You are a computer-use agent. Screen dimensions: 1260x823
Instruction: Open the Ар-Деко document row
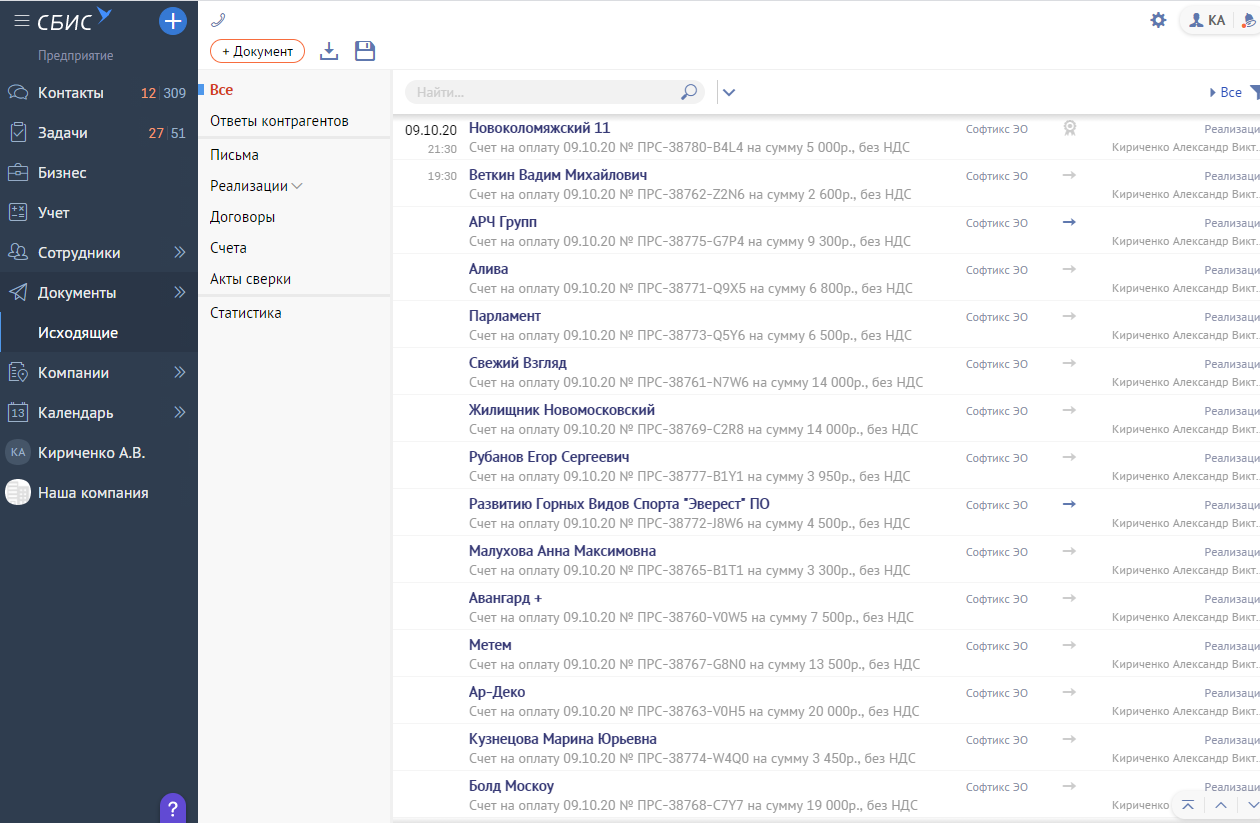pos(825,701)
